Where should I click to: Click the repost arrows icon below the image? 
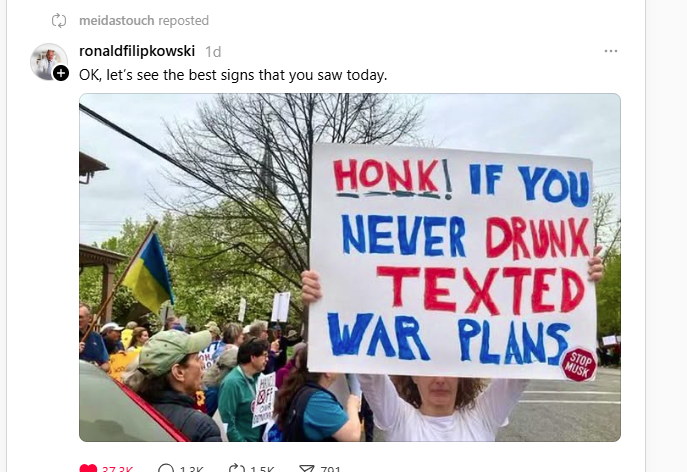237,468
